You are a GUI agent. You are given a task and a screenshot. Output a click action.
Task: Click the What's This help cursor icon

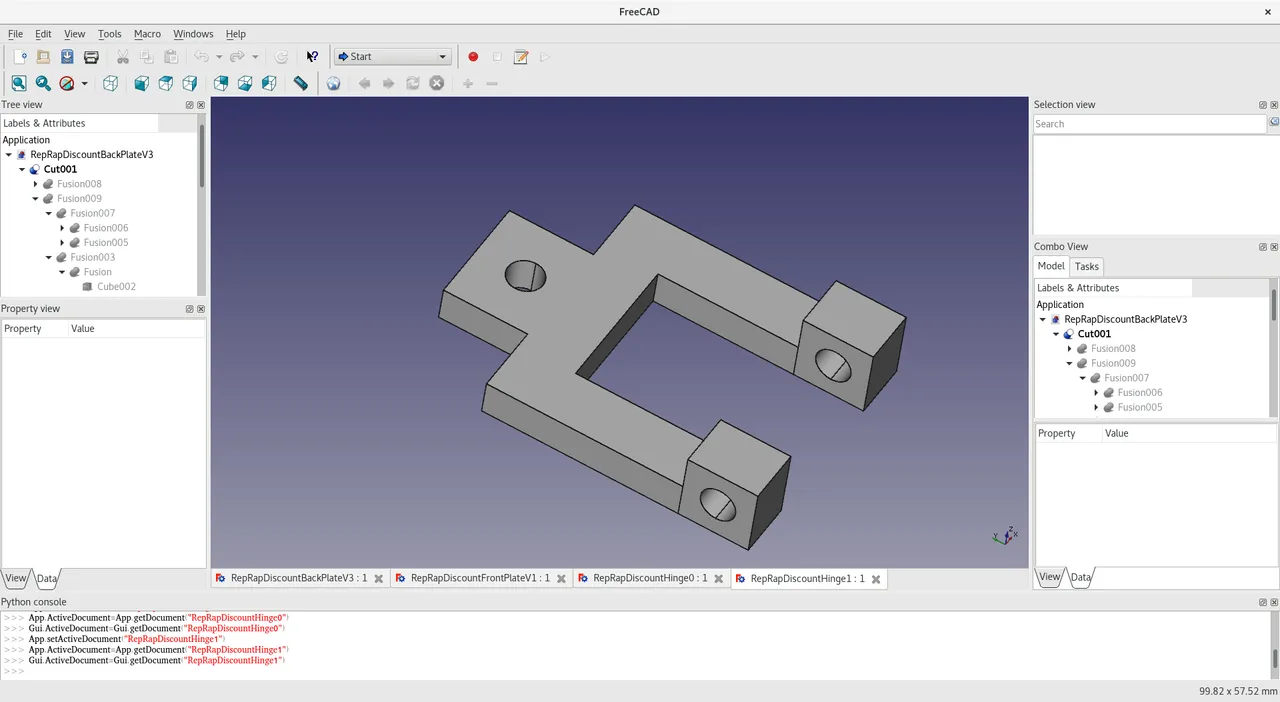tap(312, 57)
